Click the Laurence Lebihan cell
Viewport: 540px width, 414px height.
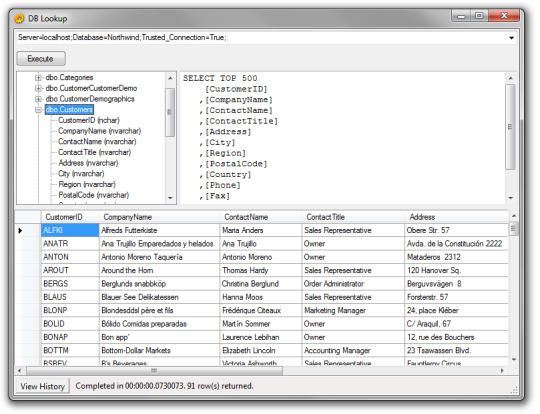(261, 338)
